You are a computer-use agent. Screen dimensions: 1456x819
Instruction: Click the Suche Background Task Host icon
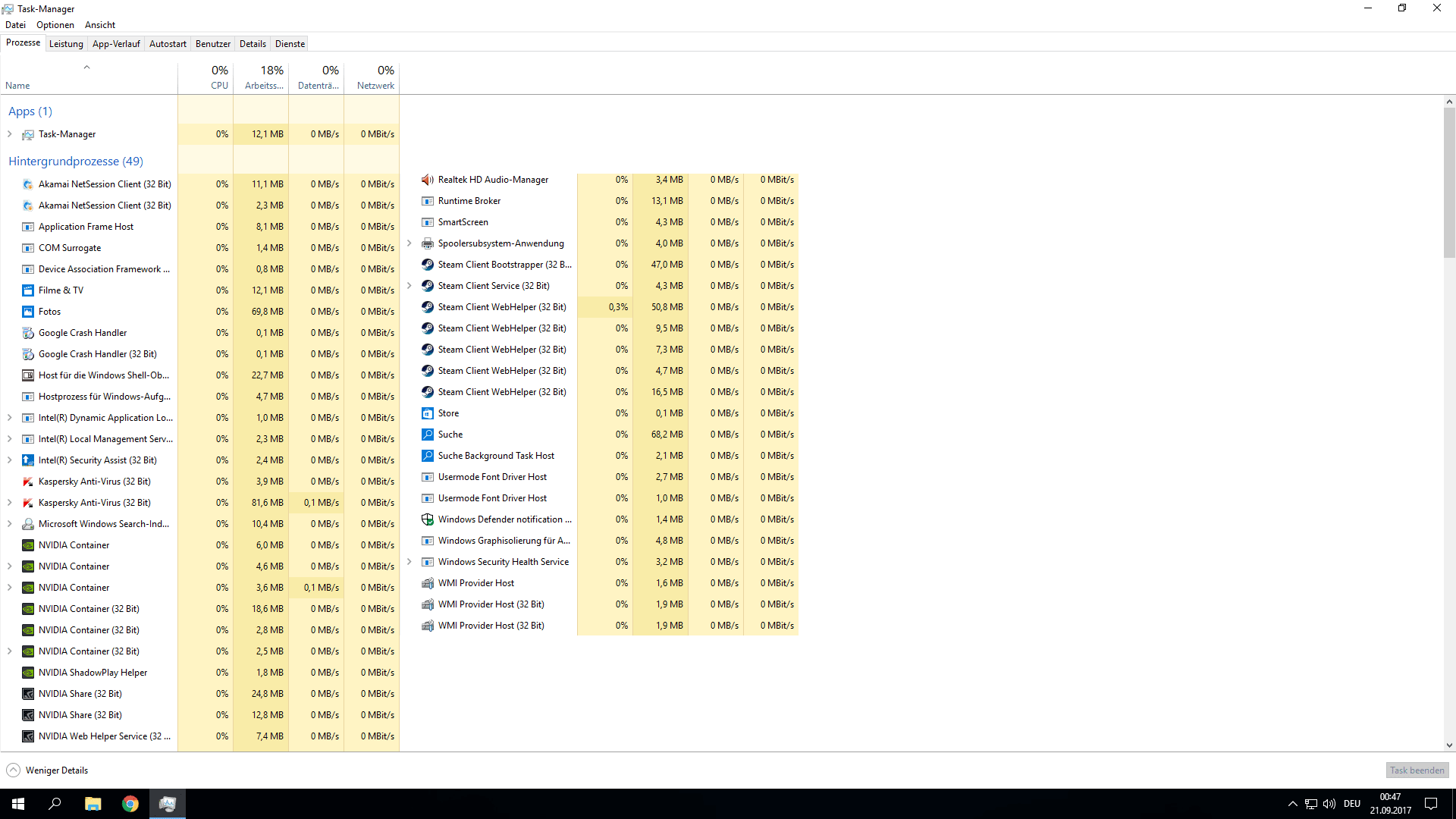pyautogui.click(x=428, y=456)
